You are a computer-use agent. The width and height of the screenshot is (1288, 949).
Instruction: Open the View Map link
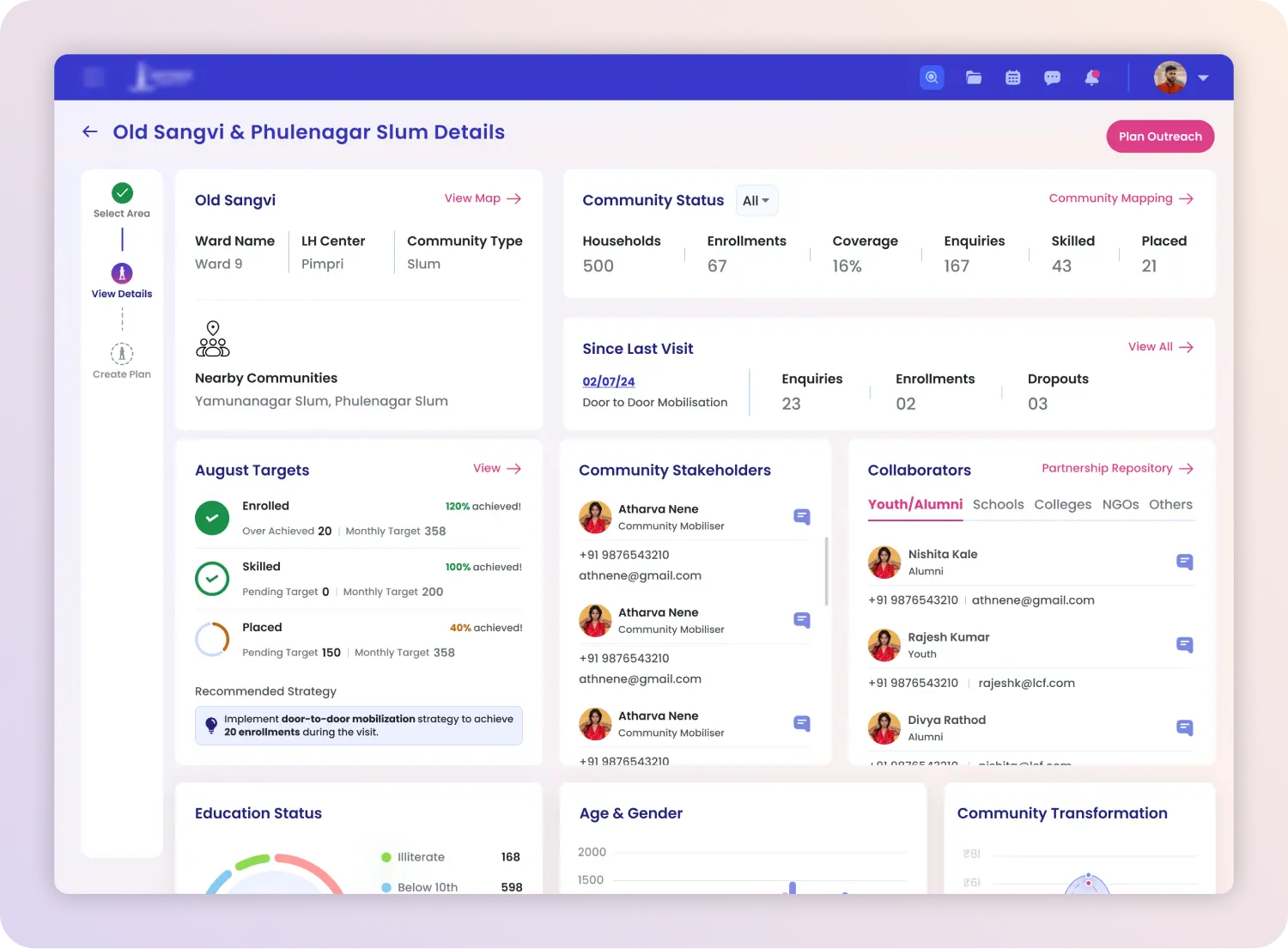(482, 198)
